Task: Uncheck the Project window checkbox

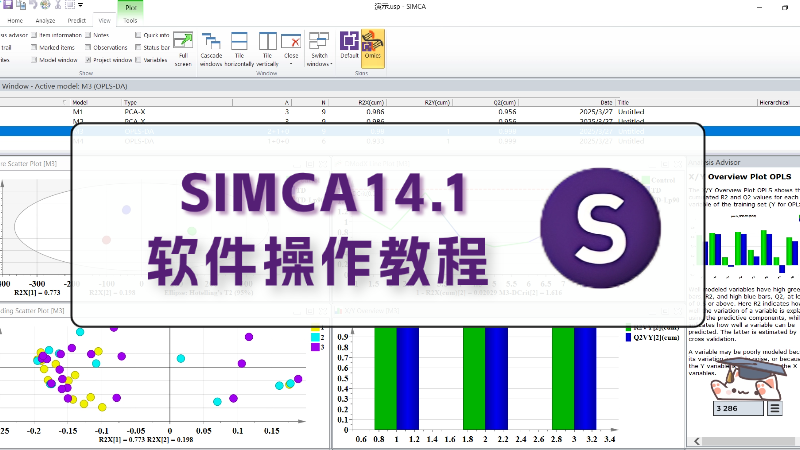Action: [x=88, y=60]
